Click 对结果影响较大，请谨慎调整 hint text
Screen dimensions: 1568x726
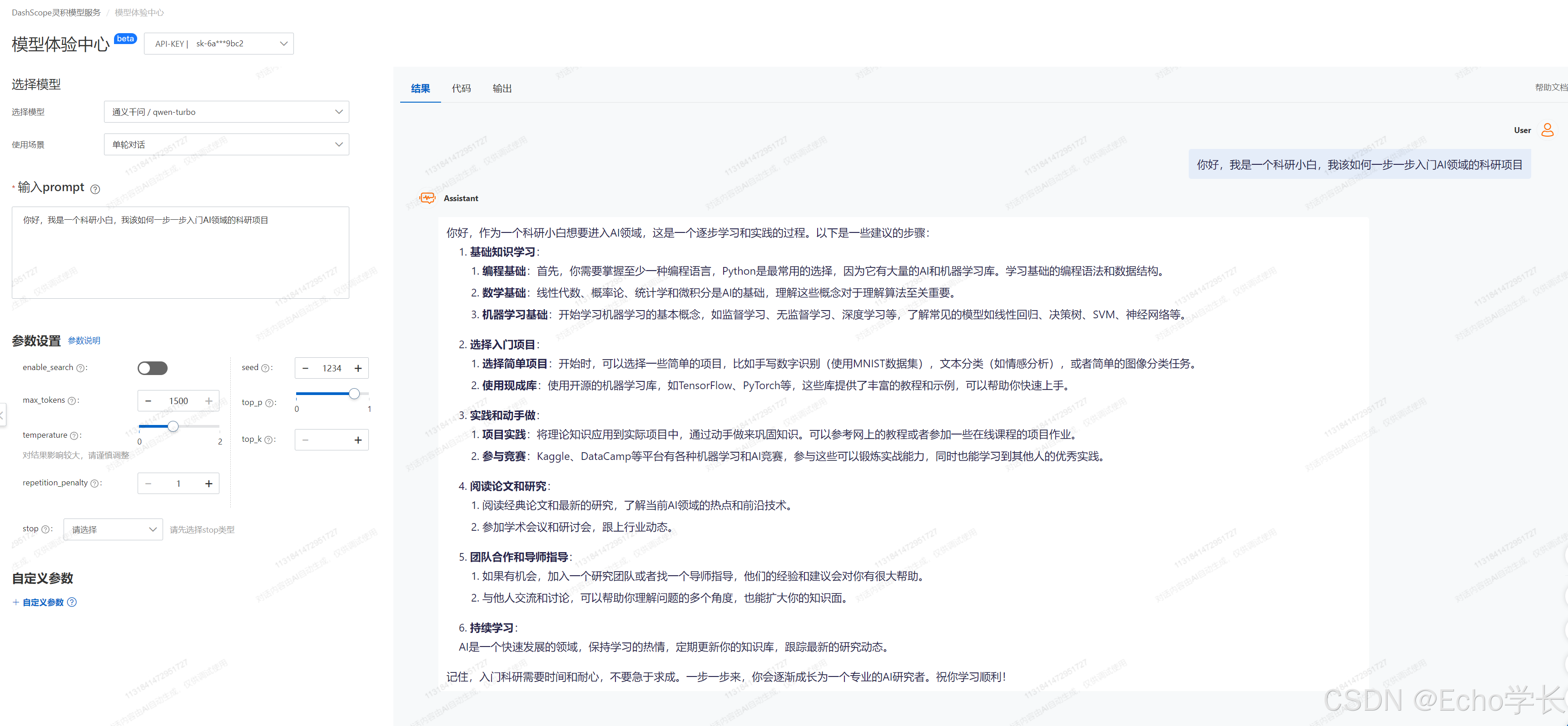76,455
